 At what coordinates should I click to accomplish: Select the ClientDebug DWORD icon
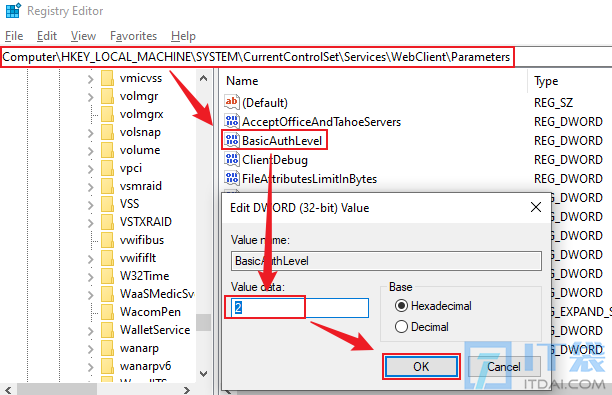point(231,159)
